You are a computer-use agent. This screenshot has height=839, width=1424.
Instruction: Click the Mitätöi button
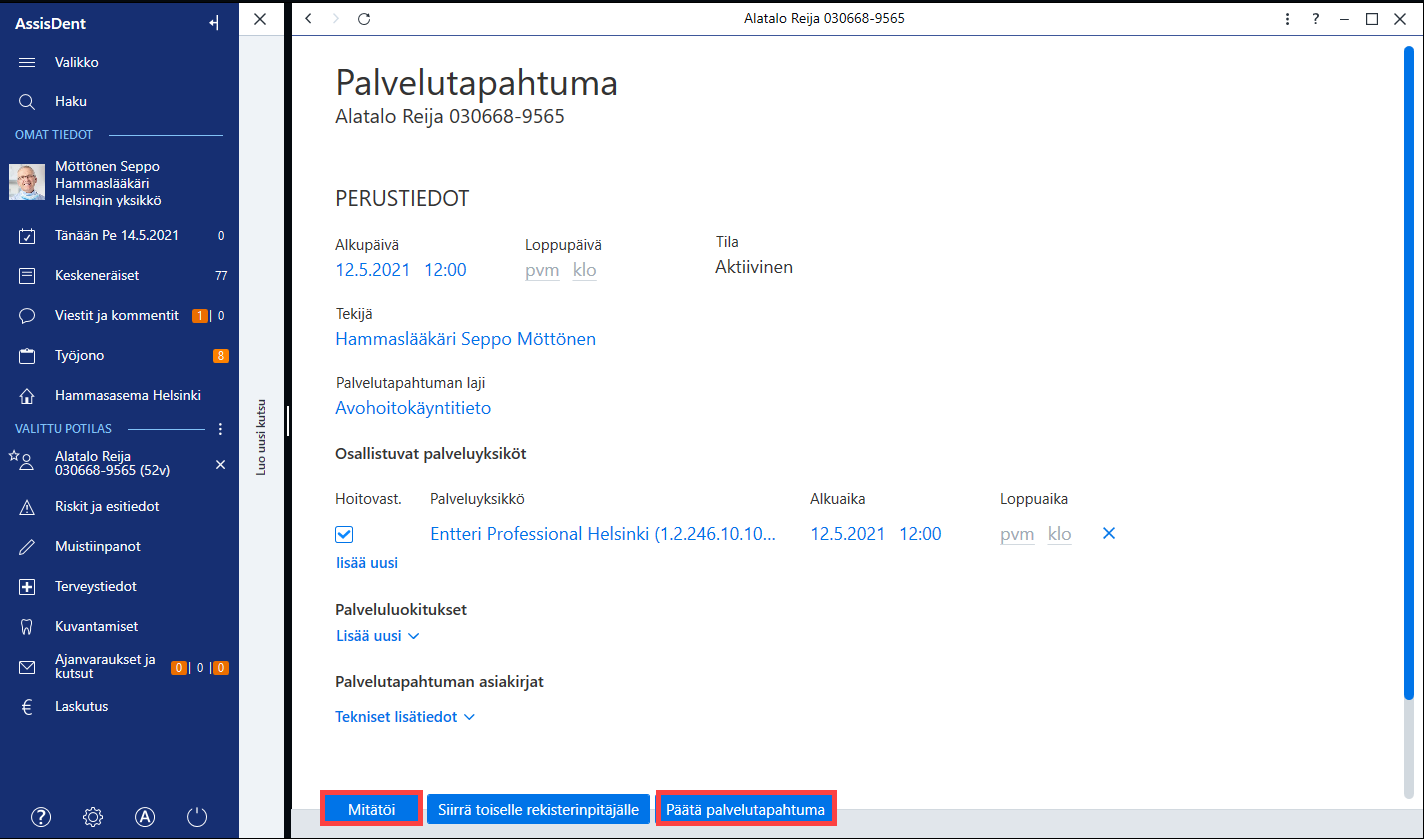coord(371,809)
